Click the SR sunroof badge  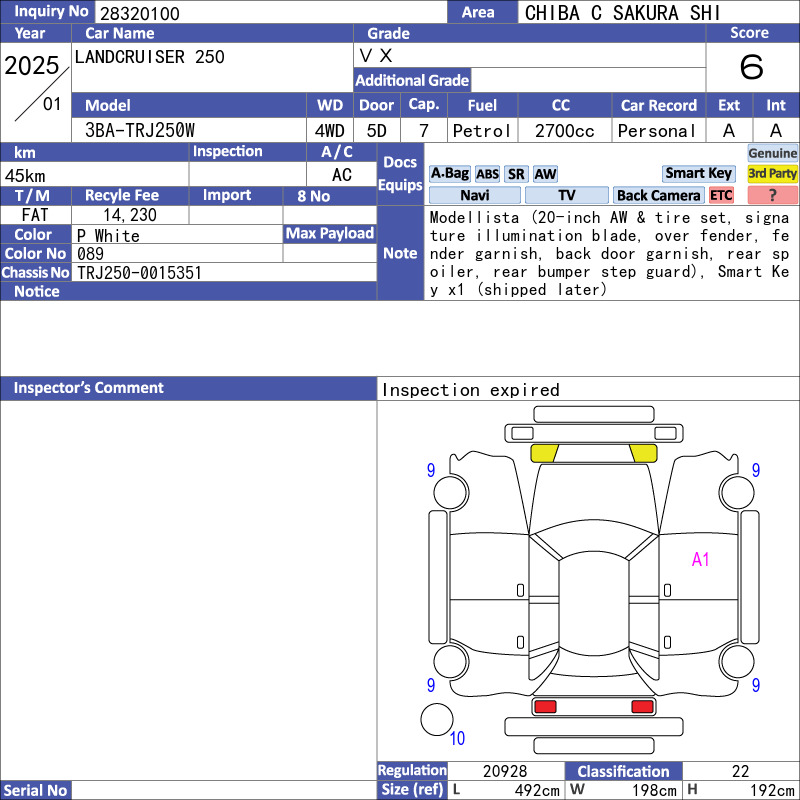point(516,174)
